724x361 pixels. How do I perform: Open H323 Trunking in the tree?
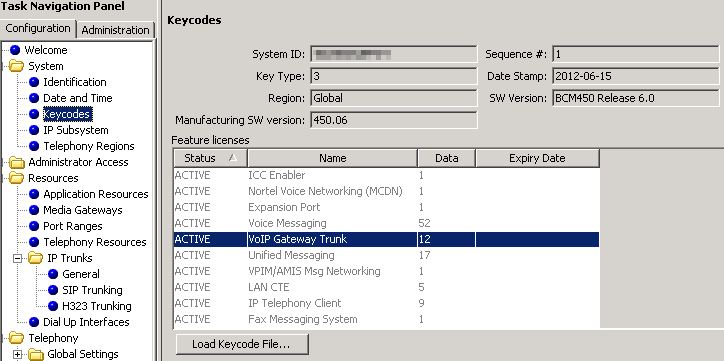pos(97,306)
